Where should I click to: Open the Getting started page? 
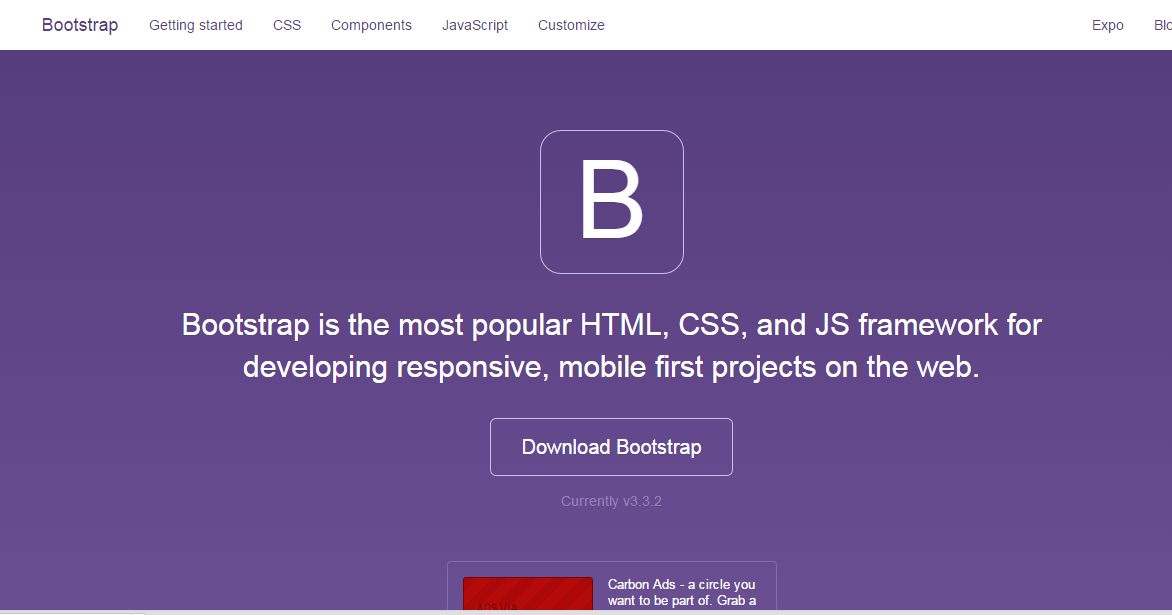(x=196, y=25)
